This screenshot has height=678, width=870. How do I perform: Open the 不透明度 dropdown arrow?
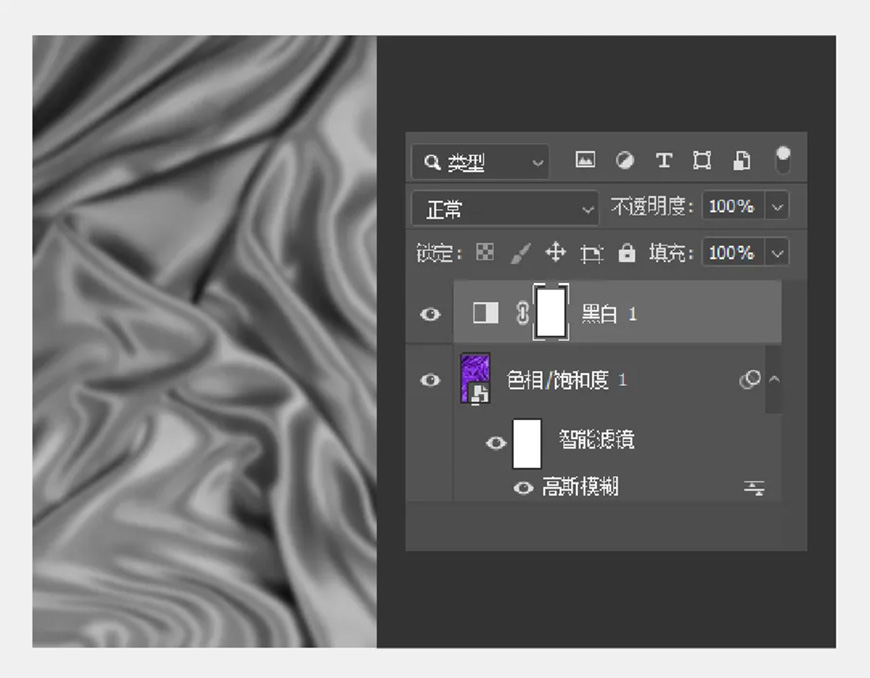tap(777, 206)
